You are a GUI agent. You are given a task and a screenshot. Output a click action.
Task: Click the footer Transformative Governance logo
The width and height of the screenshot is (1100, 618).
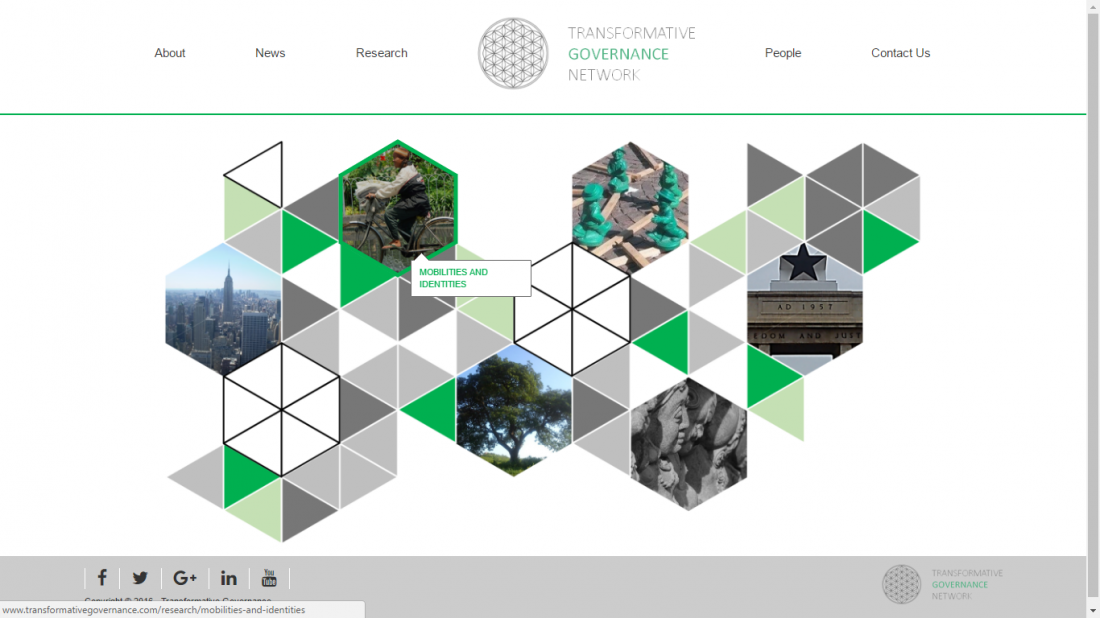942,584
